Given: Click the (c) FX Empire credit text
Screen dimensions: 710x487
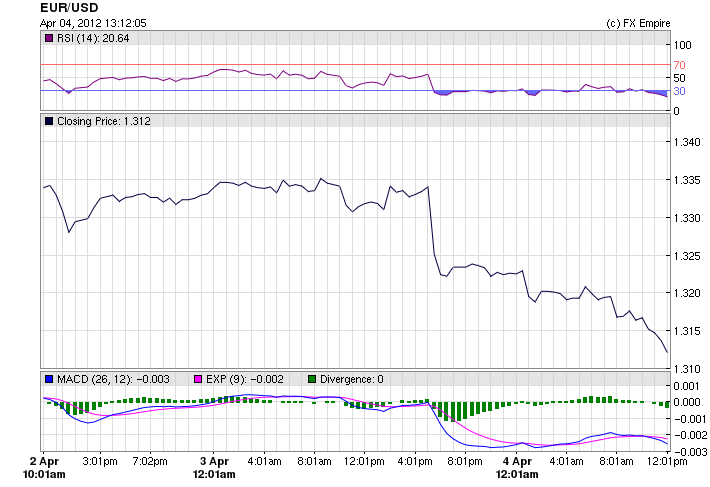Looking at the screenshot, I should (638, 23).
